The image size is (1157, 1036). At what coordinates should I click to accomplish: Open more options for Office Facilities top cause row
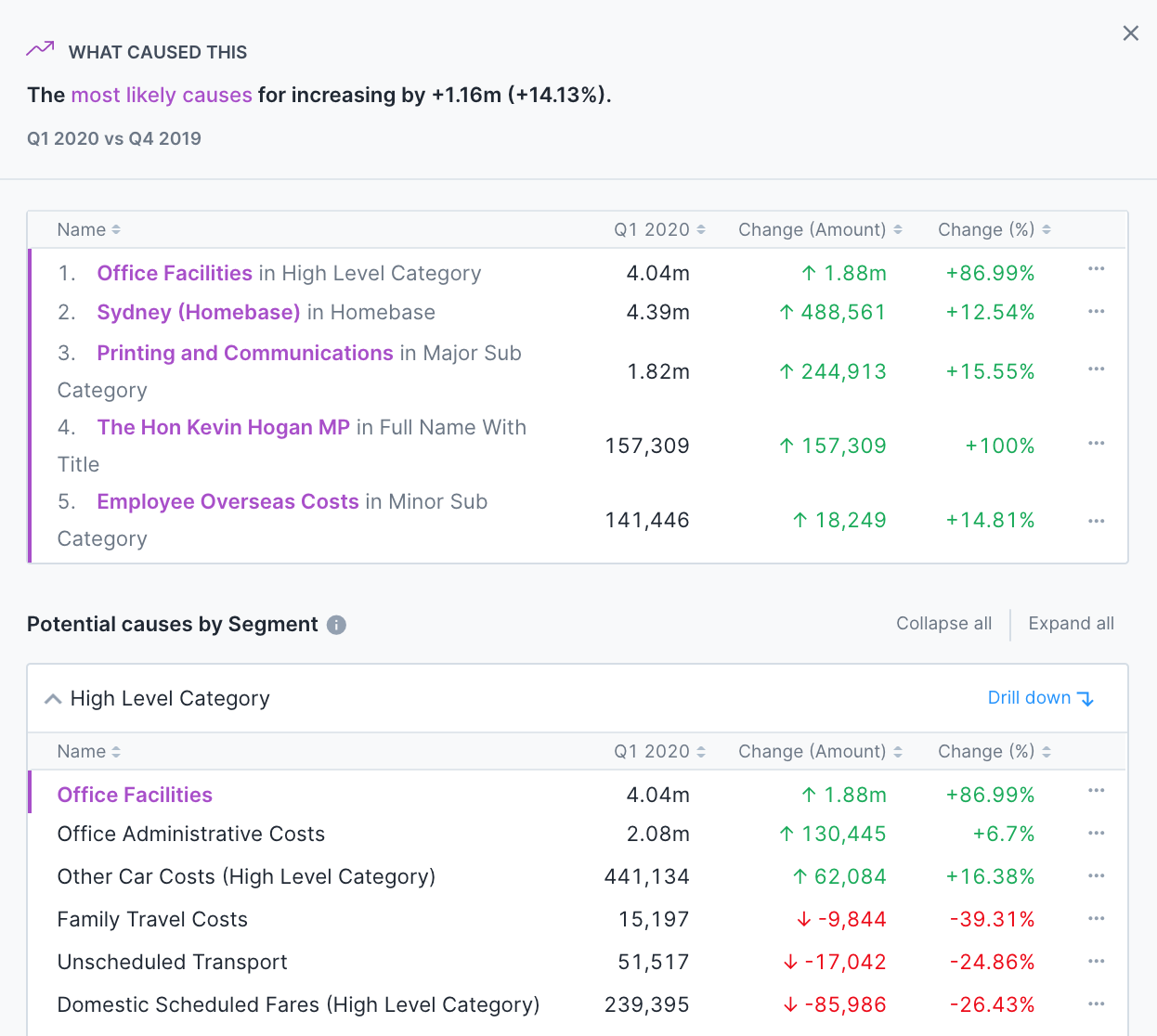pos(1096,269)
